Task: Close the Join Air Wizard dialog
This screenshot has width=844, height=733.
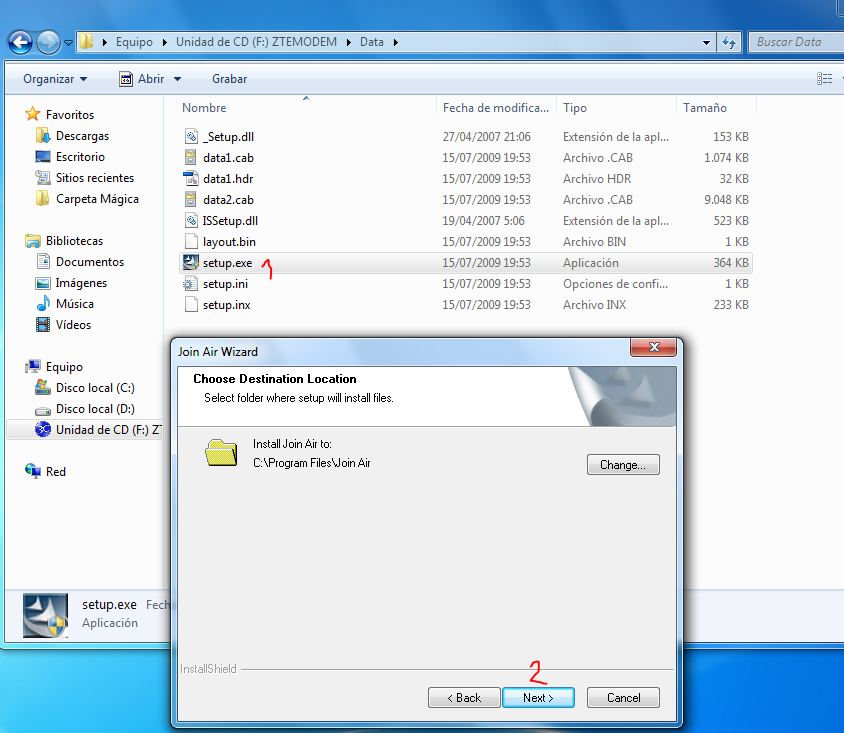Action: pos(653,347)
